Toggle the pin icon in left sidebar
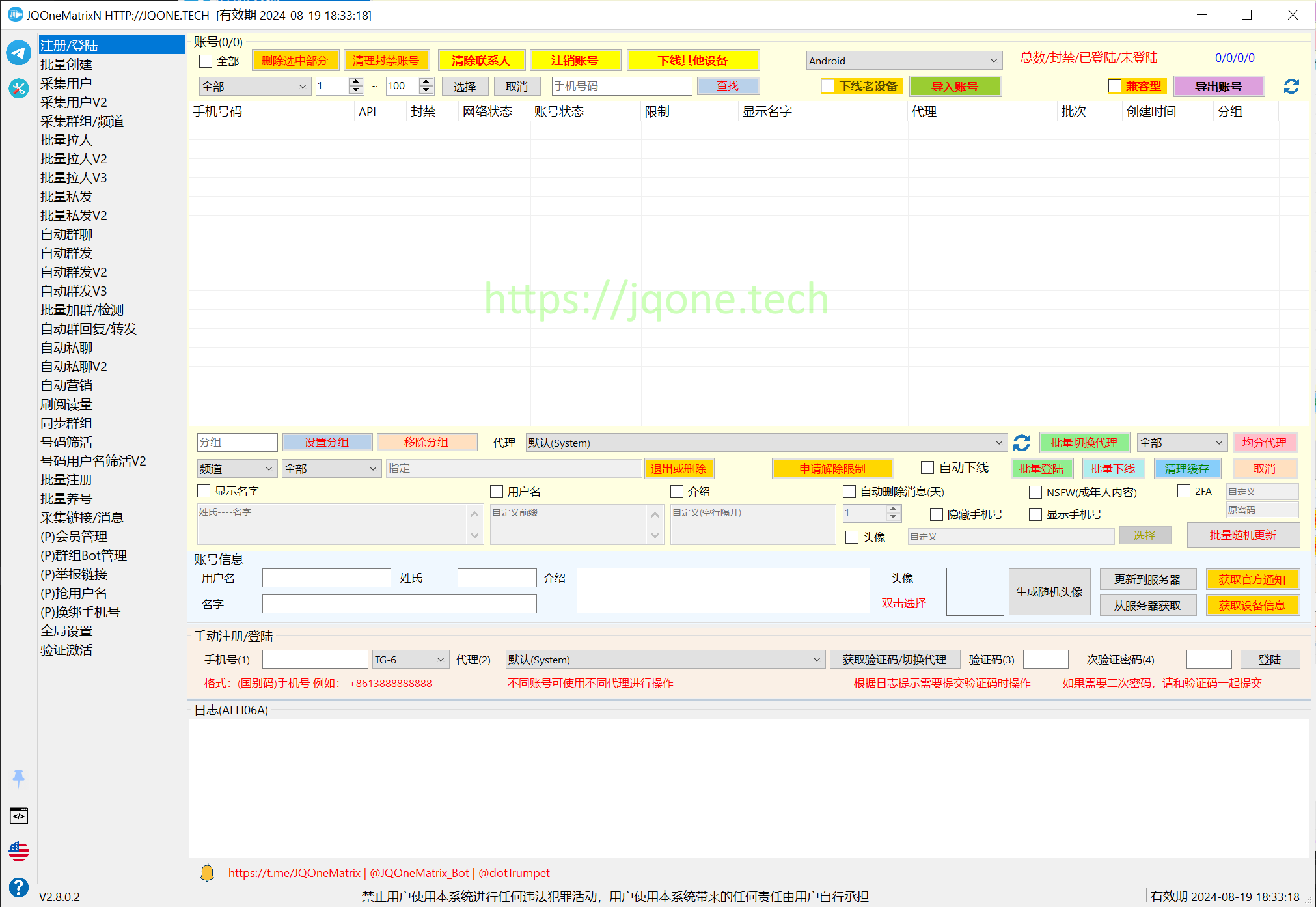The height and width of the screenshot is (907, 1316). (x=19, y=777)
